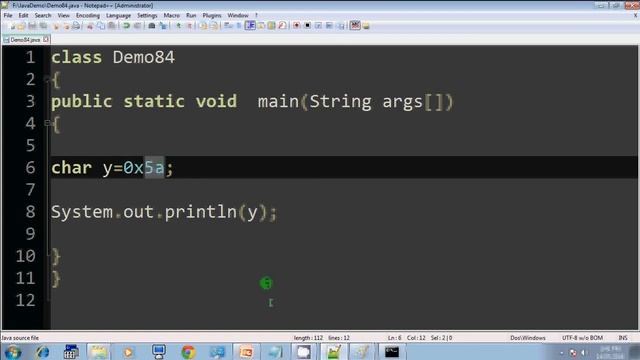Collapse the fold marker on line 4
The width and height of the screenshot is (640, 360).
47,122
